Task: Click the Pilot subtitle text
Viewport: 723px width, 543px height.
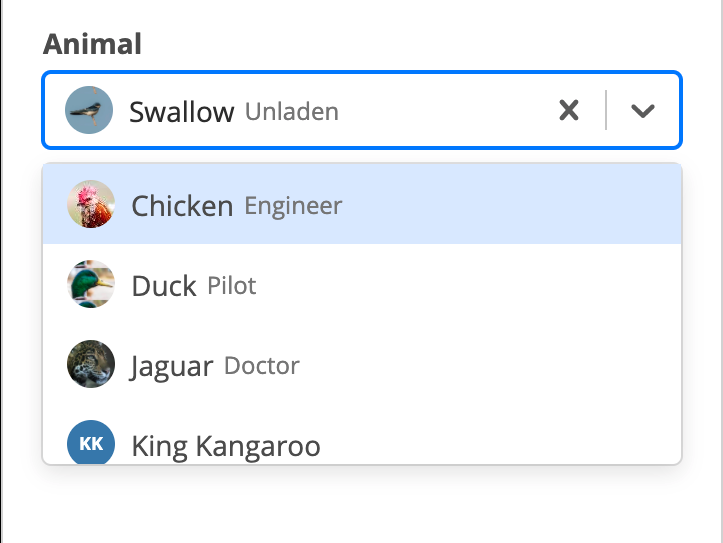Action: [232, 286]
